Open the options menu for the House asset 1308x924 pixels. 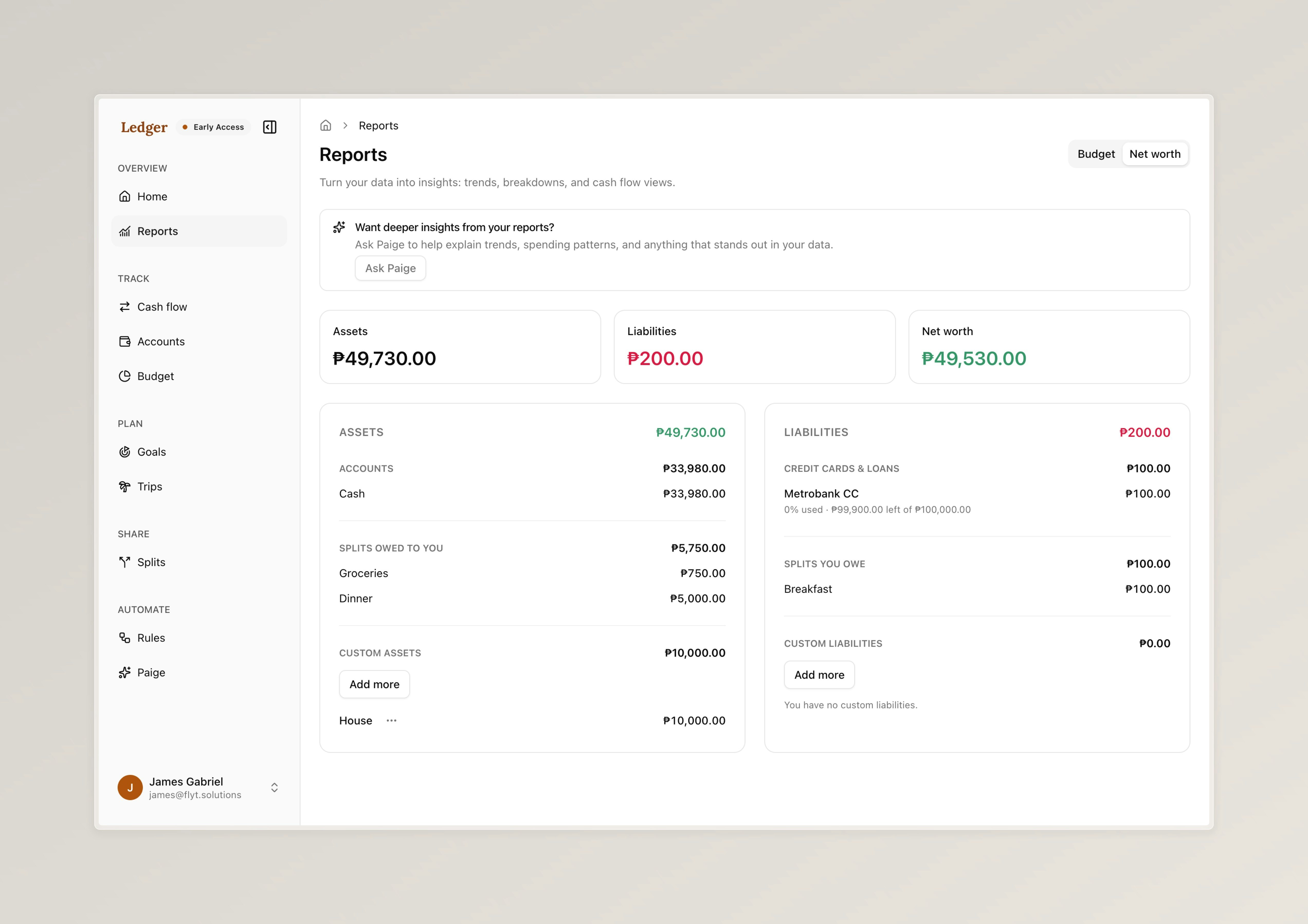click(x=391, y=720)
